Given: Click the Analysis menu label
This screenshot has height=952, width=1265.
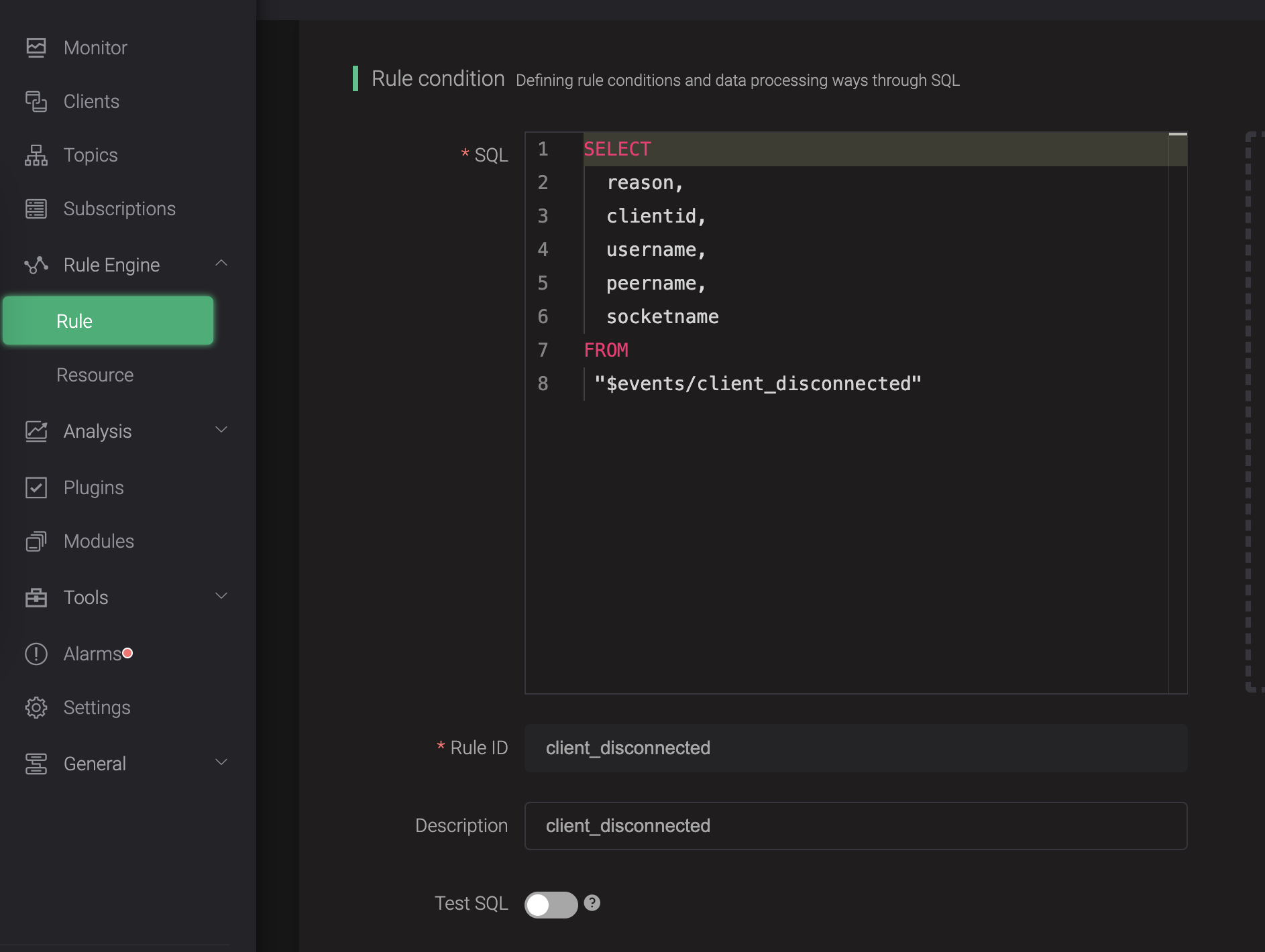Looking at the screenshot, I should coord(97,431).
